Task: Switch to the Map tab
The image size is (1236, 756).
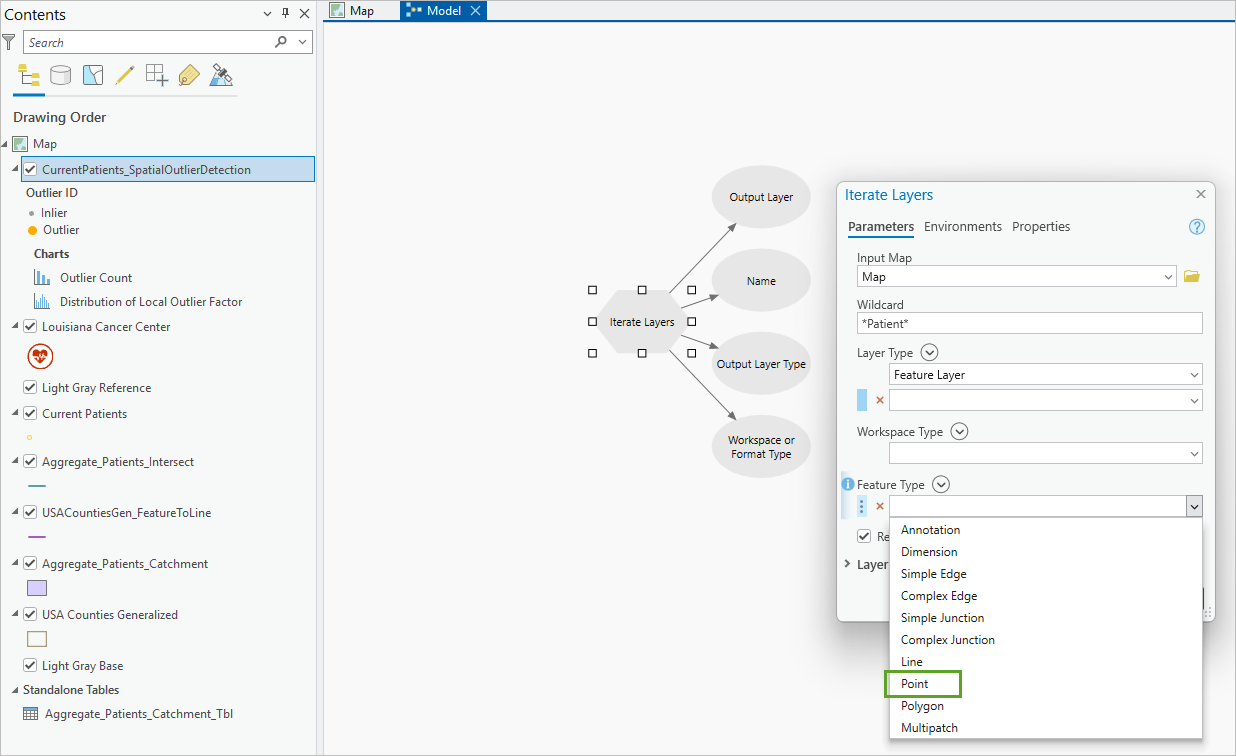Action: [x=360, y=10]
